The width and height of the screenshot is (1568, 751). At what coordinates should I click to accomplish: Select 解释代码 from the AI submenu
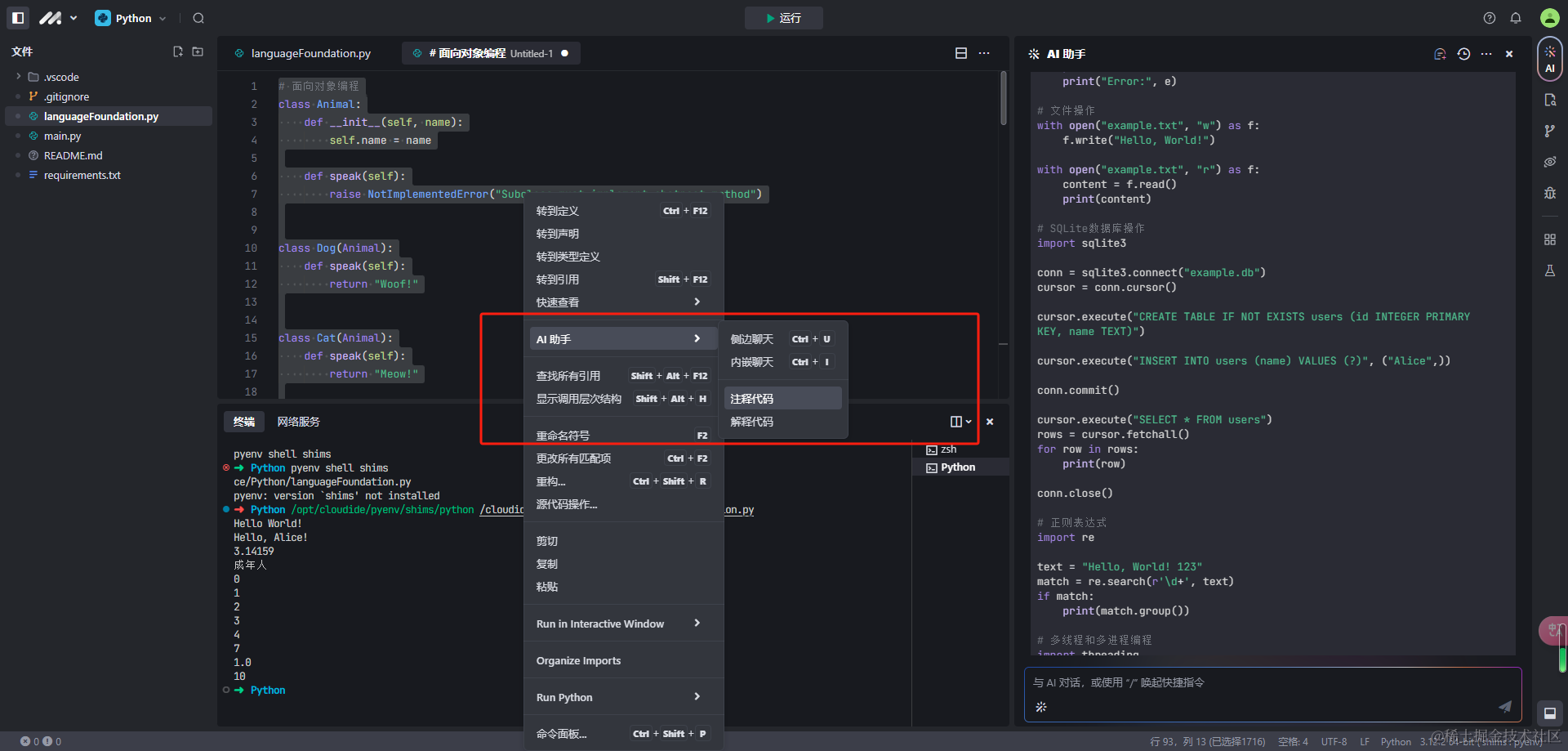(782, 422)
